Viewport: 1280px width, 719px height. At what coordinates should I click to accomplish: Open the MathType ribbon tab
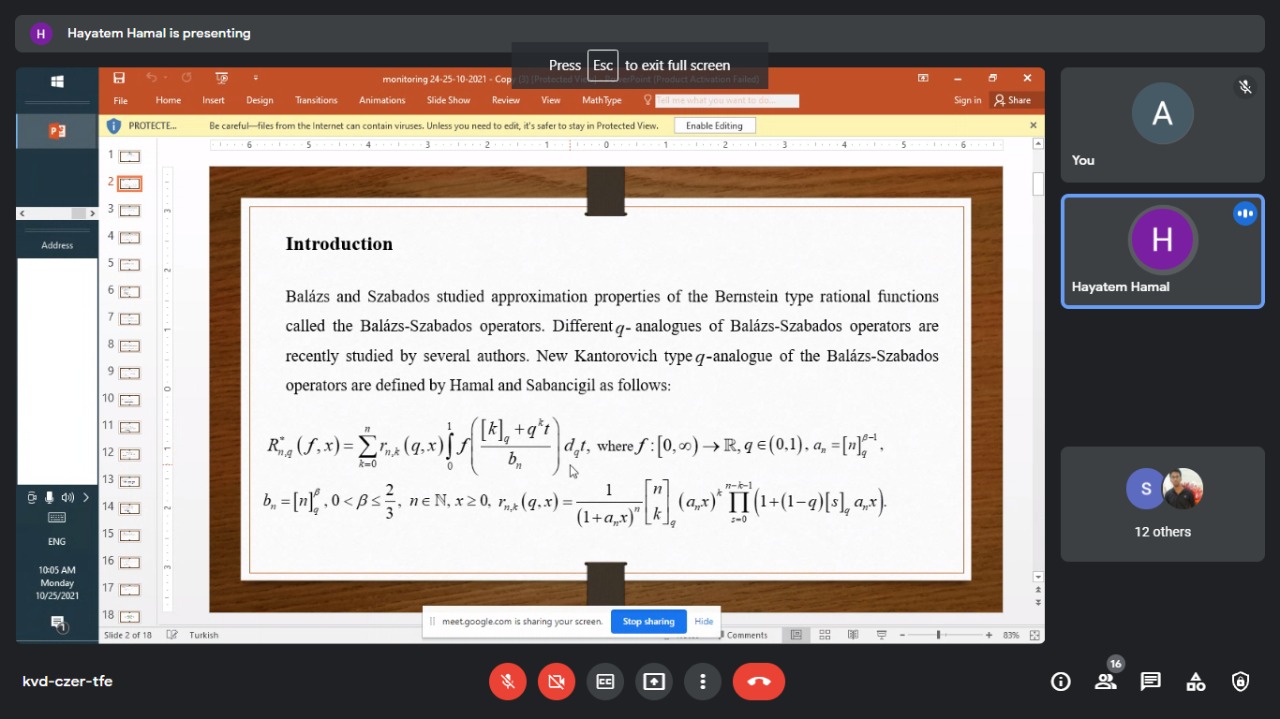pyautogui.click(x=602, y=100)
